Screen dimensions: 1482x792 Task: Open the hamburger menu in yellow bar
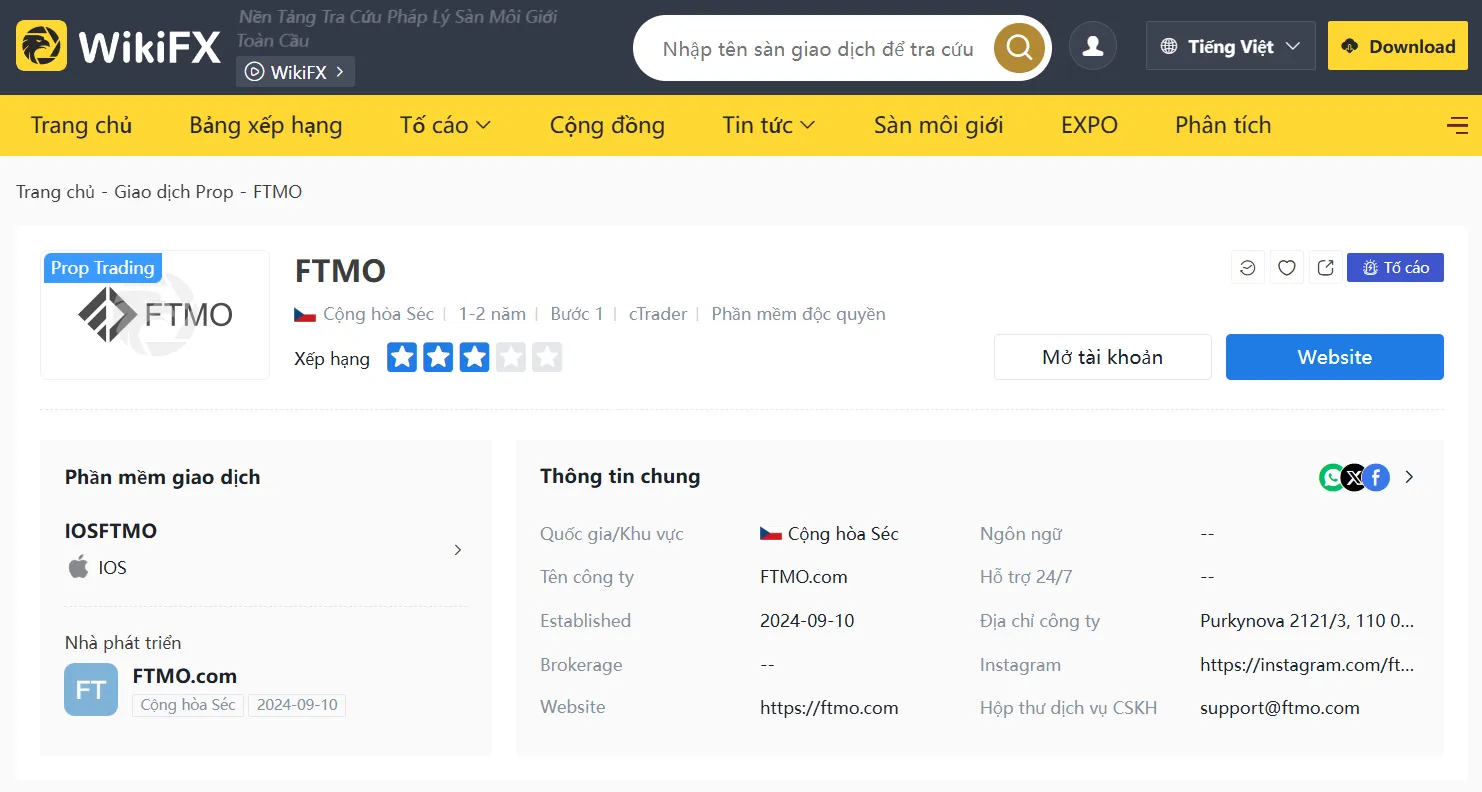pyautogui.click(x=1457, y=125)
